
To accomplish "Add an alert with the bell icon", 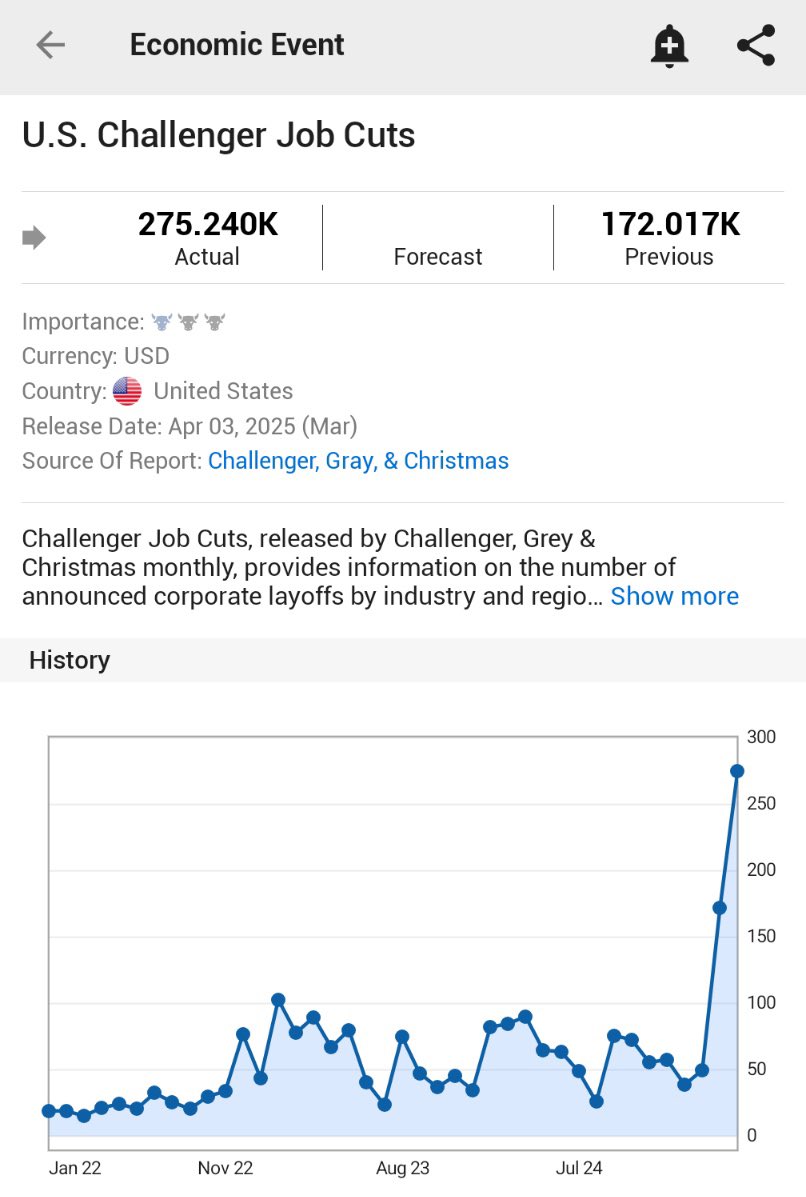I will tap(669, 46).
